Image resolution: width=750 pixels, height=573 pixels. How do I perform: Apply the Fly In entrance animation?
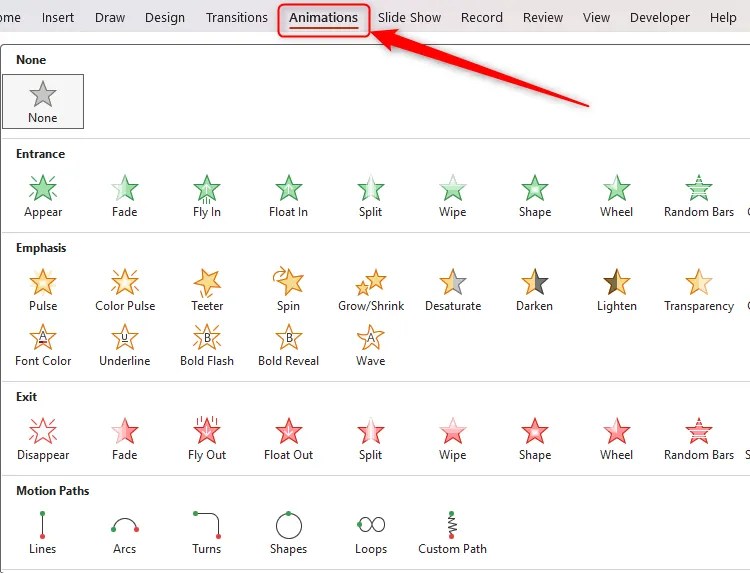(x=207, y=197)
